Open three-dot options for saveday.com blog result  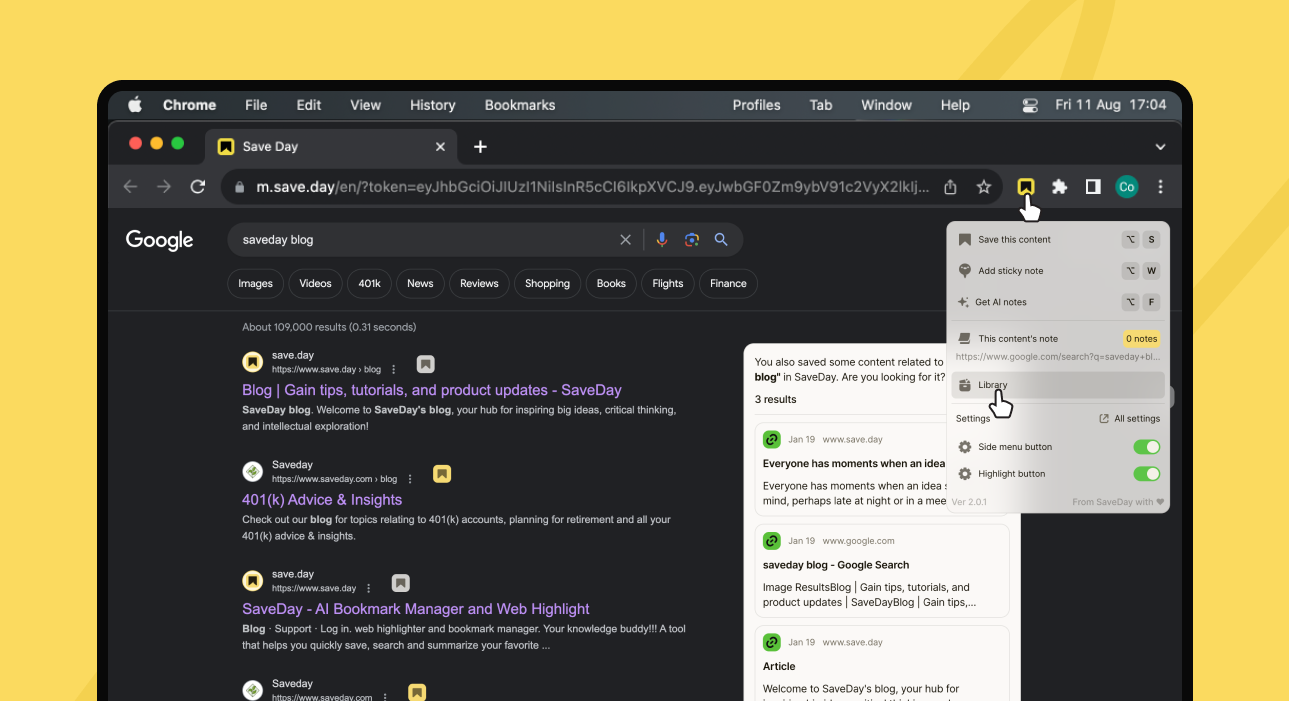[x=410, y=479]
